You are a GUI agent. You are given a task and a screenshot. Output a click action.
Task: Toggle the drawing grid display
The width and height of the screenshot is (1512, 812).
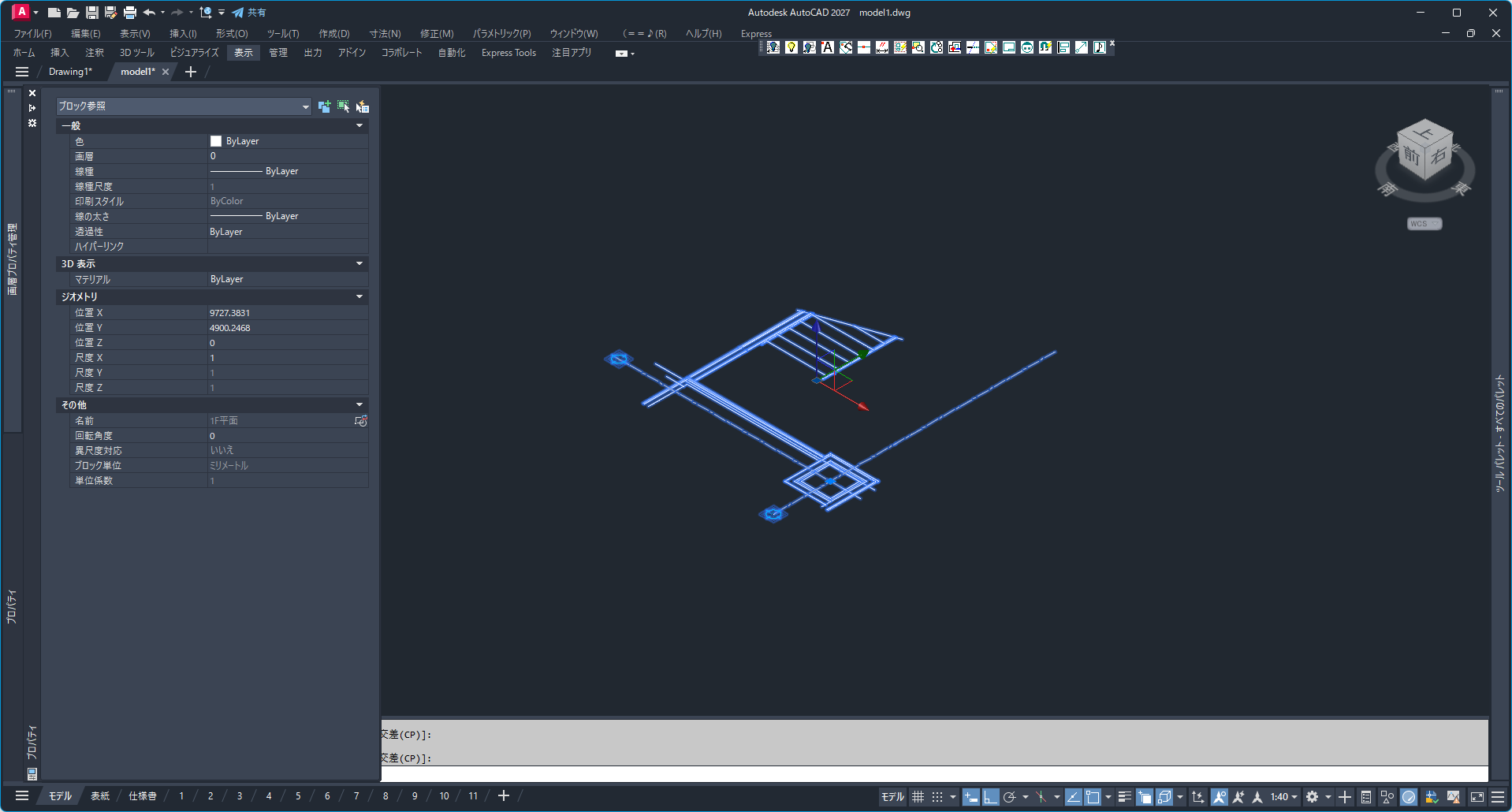pyautogui.click(x=918, y=797)
